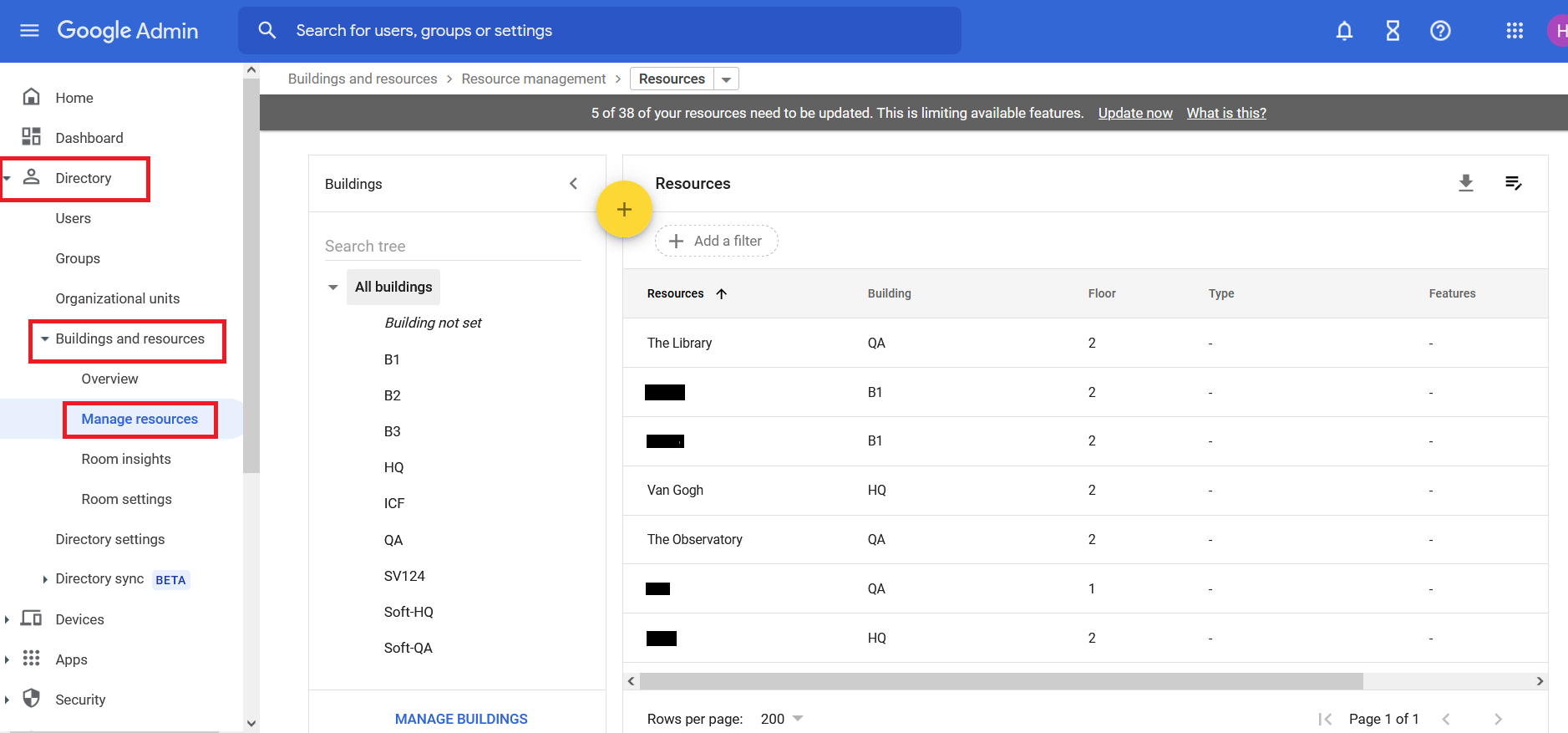Open the manage columns icon

coord(1513,183)
